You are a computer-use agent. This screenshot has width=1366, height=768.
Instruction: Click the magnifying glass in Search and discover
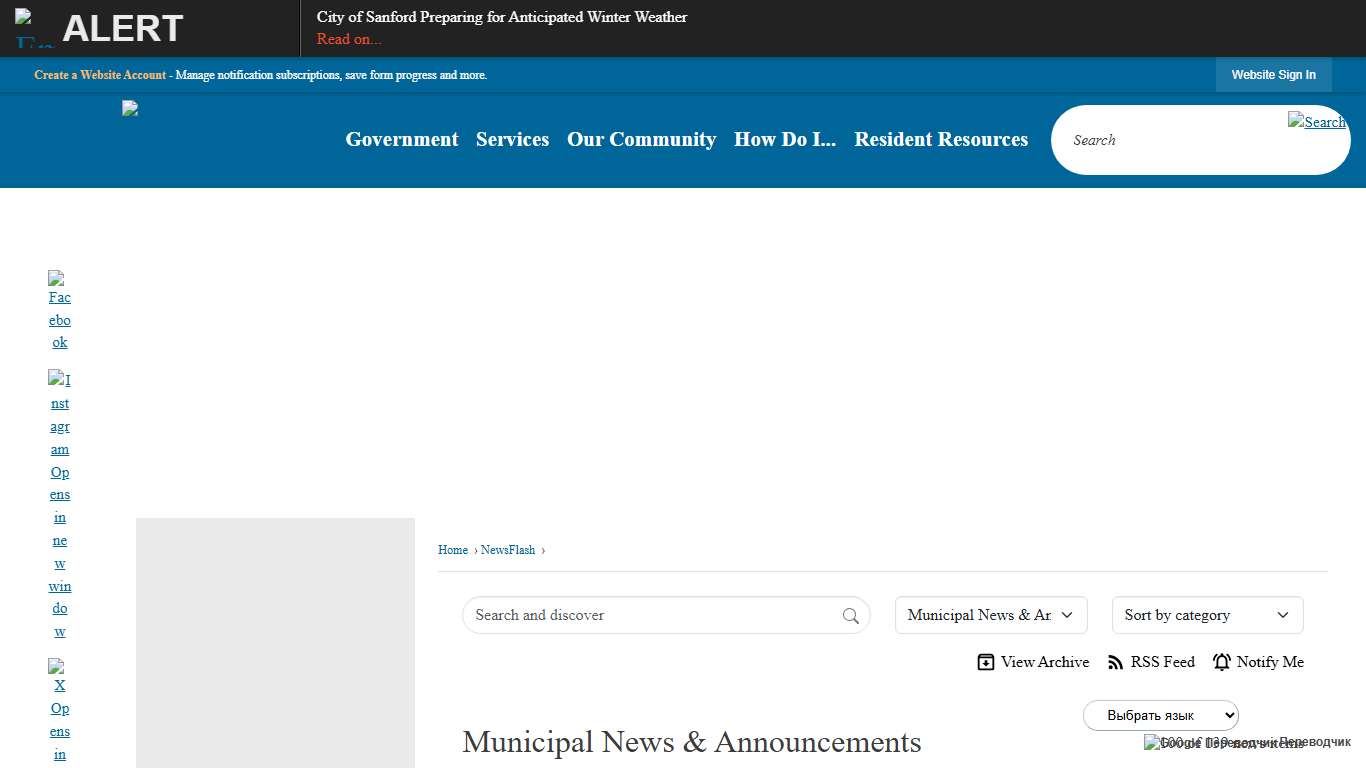click(851, 615)
